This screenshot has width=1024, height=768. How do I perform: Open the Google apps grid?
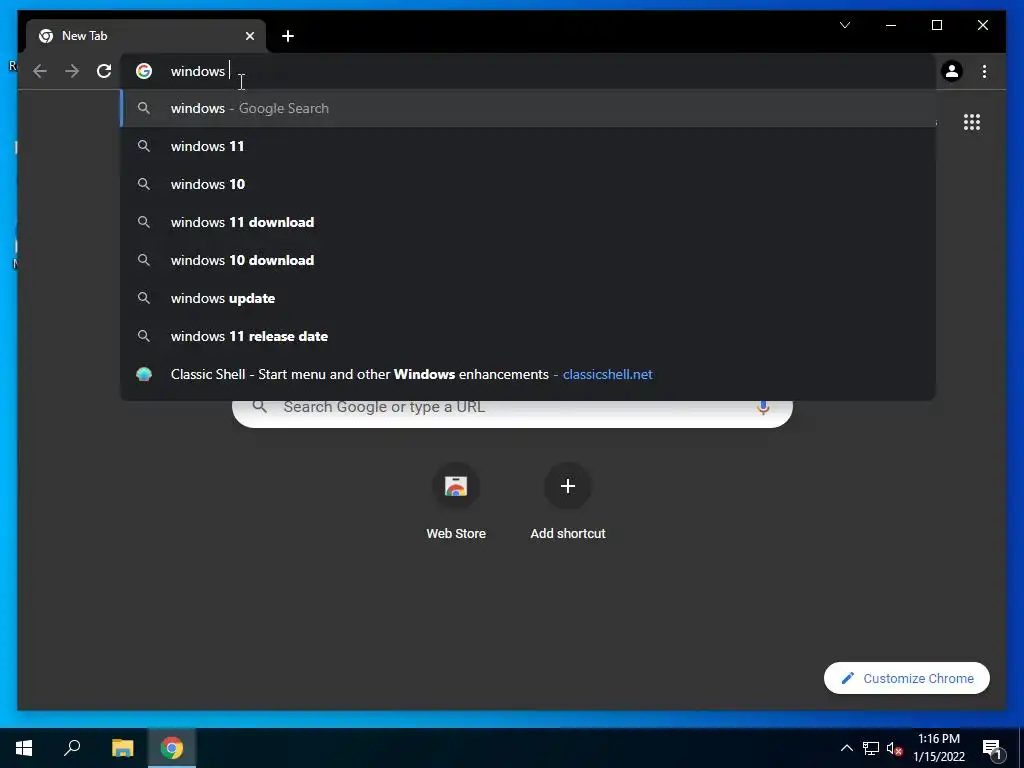coord(972,122)
